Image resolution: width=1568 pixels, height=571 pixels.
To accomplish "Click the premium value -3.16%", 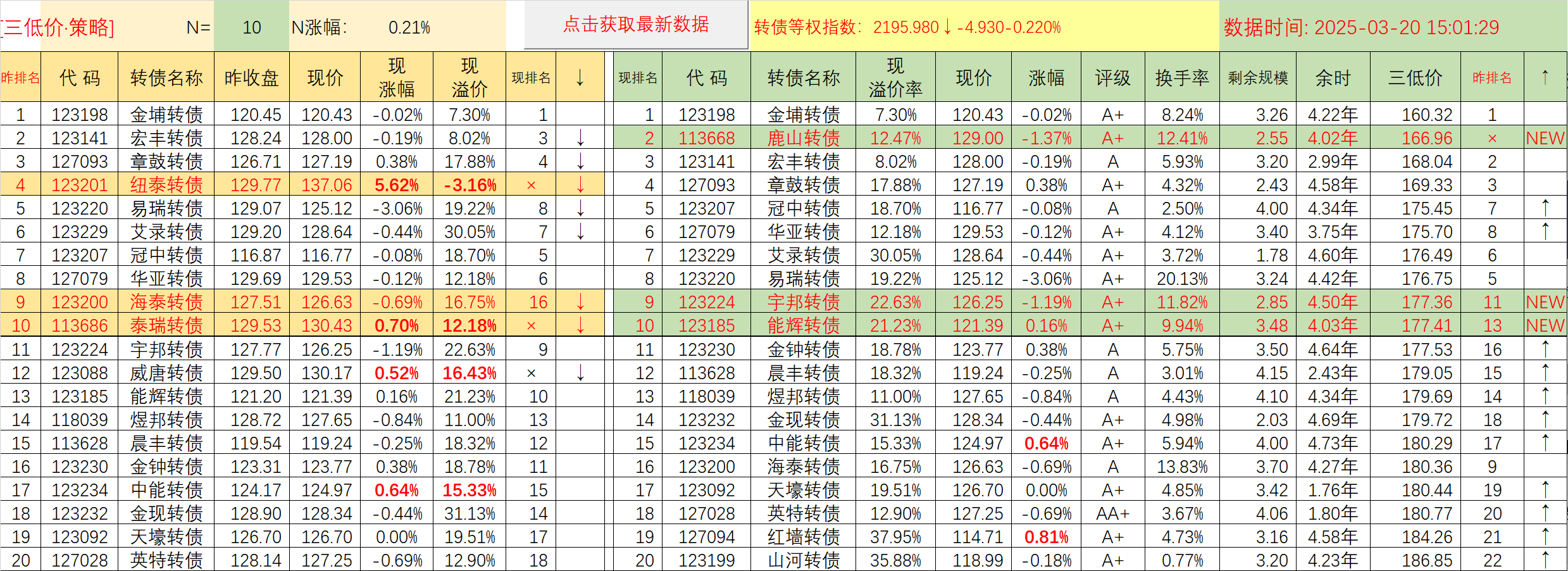I will (470, 185).
